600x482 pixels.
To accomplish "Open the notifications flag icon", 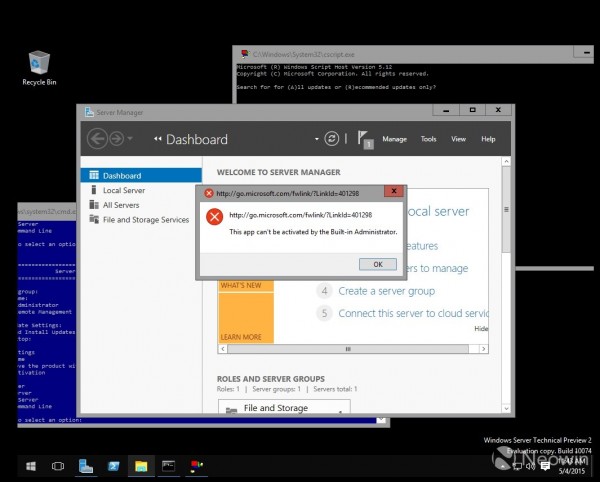I will pos(365,139).
